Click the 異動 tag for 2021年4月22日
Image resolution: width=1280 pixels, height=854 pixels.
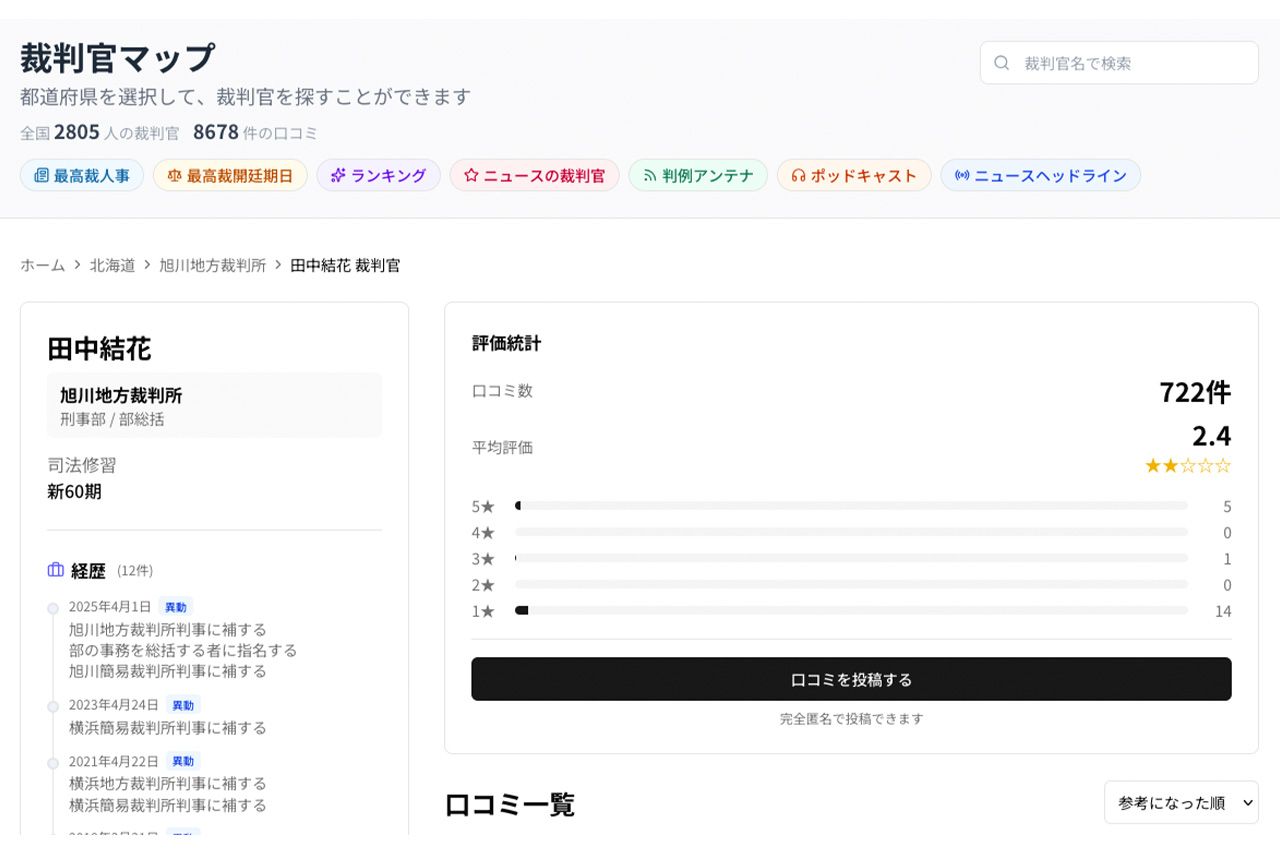point(182,761)
